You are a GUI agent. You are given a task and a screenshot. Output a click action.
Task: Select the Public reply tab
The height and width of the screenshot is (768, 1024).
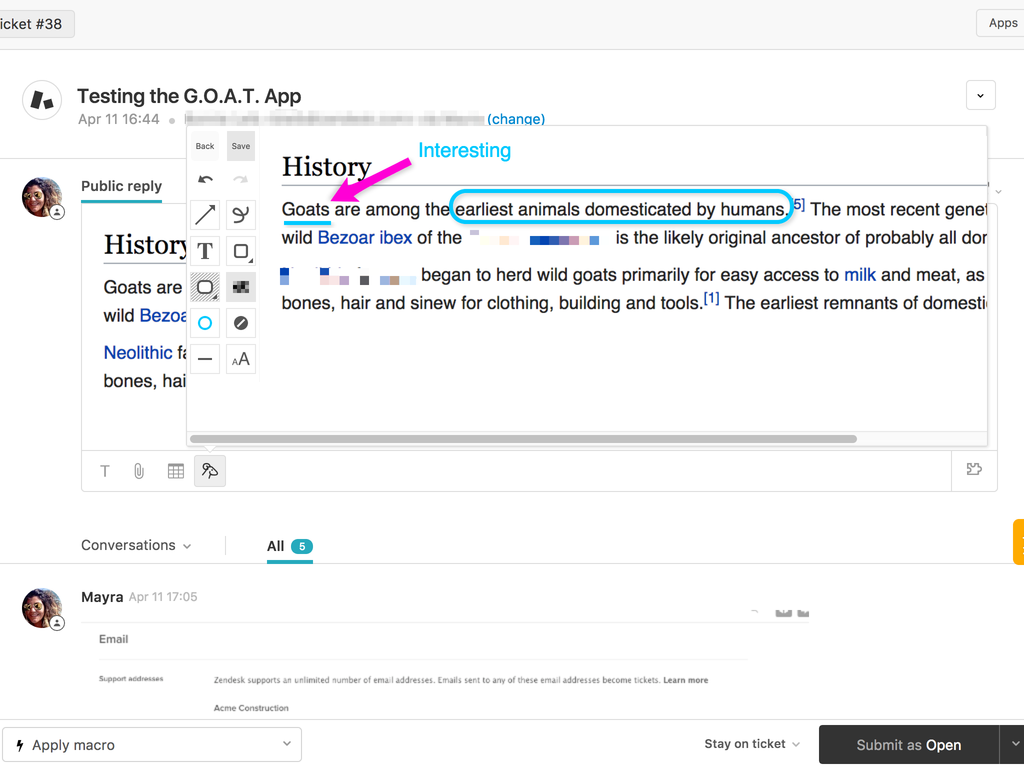click(x=121, y=186)
